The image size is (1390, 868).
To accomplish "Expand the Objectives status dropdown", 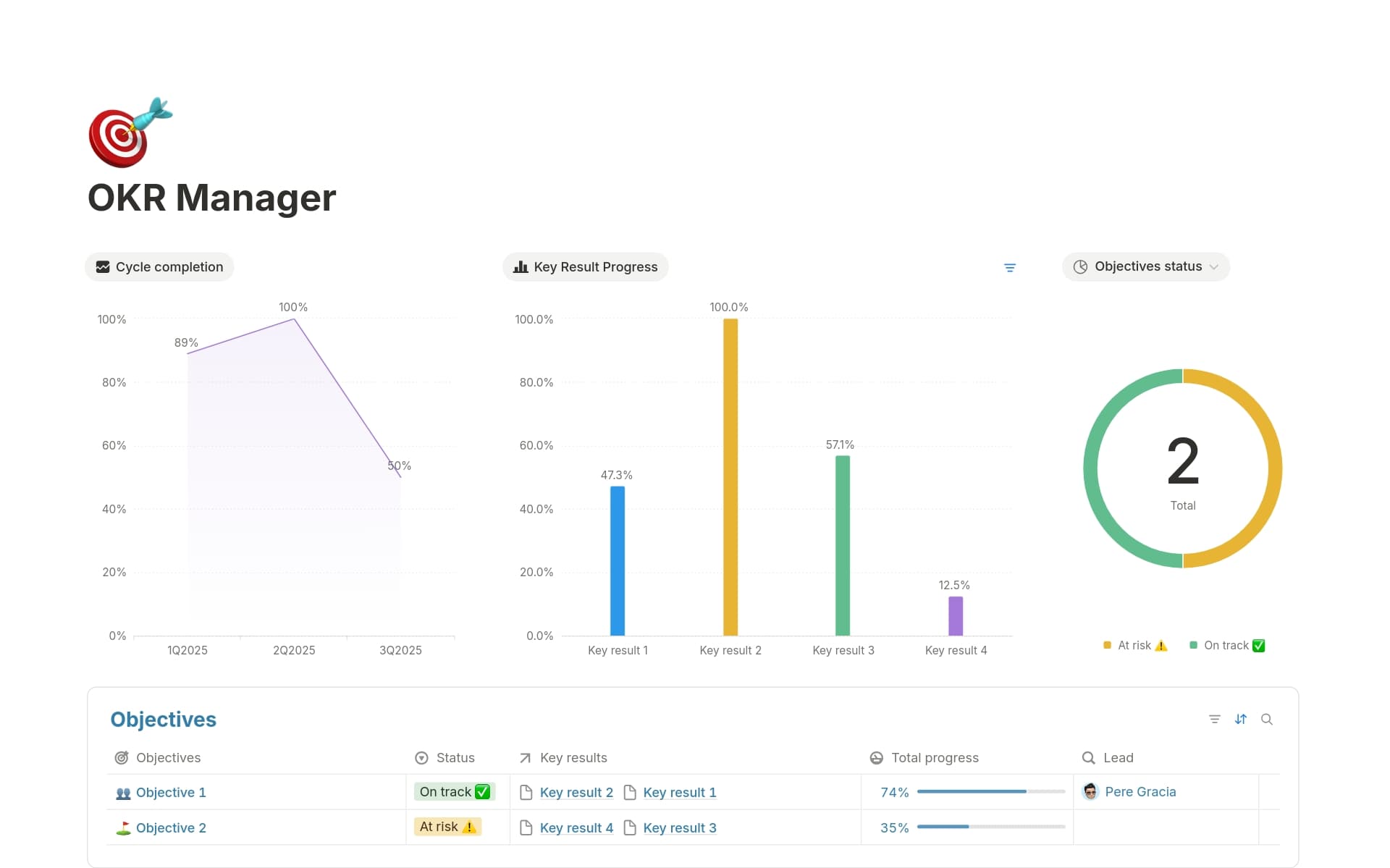I will pyautogui.click(x=1213, y=266).
